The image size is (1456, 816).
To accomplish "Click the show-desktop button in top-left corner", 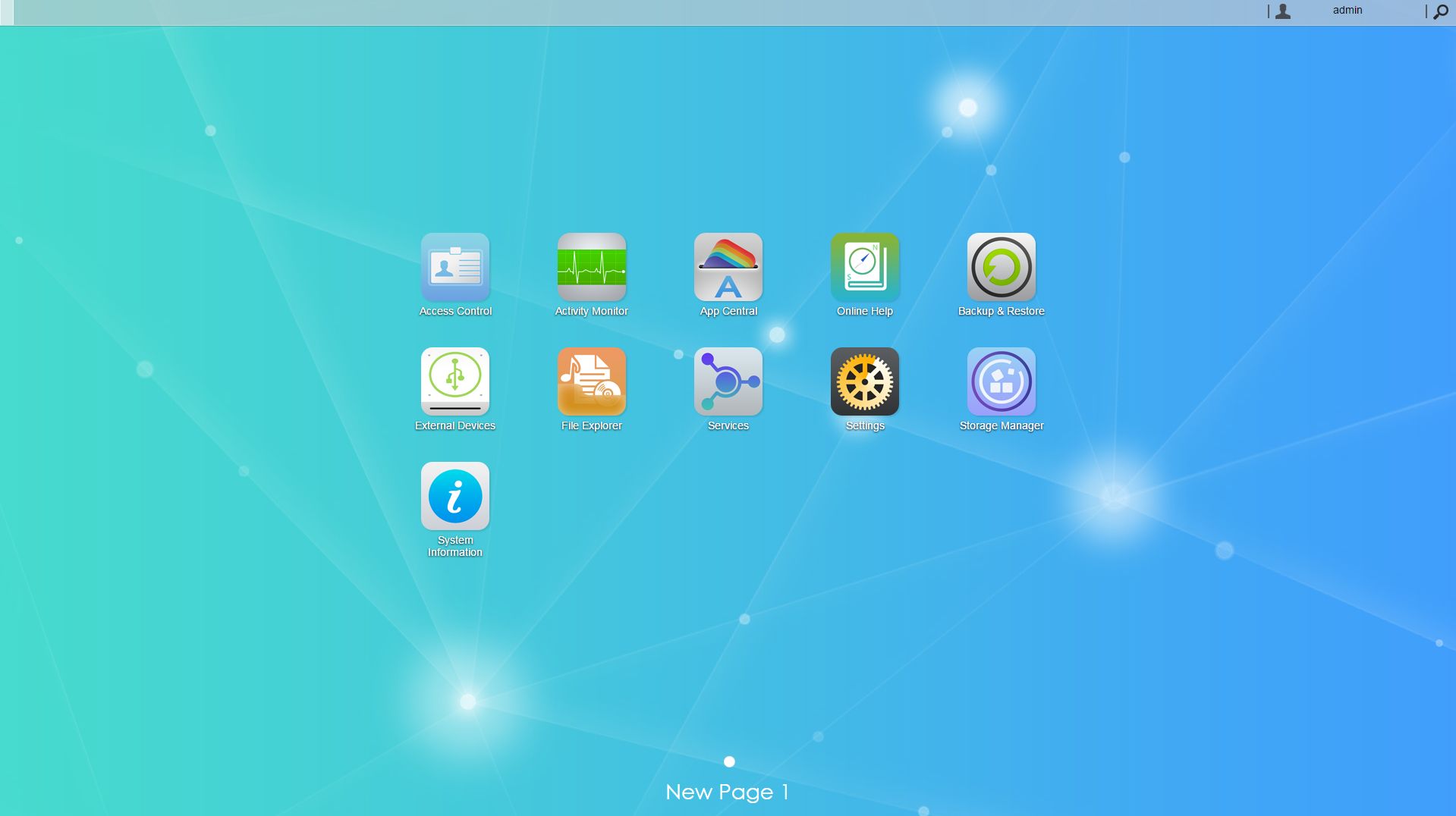I will tap(7, 12).
